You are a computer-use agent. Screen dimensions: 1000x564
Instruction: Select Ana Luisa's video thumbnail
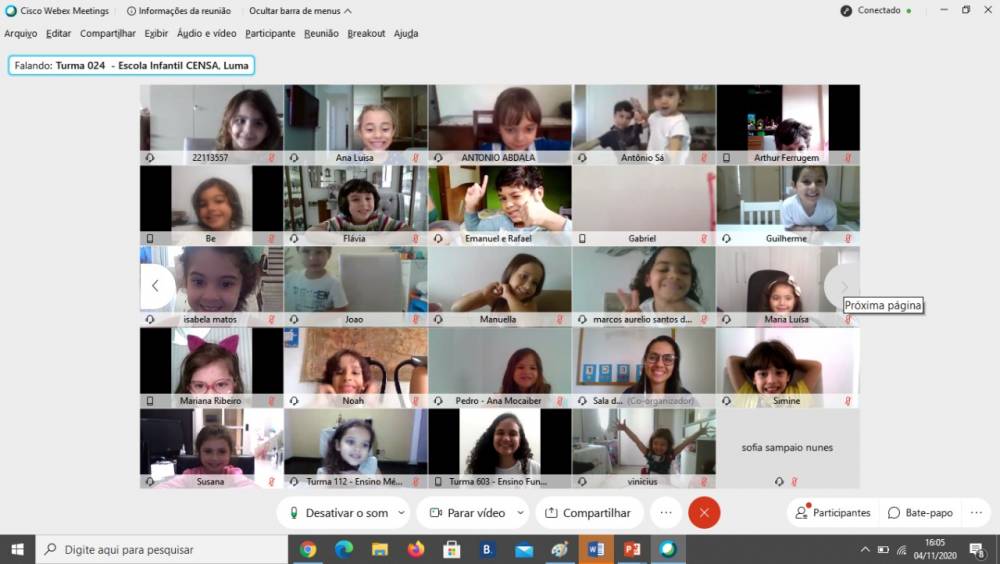pyautogui.click(x=355, y=120)
